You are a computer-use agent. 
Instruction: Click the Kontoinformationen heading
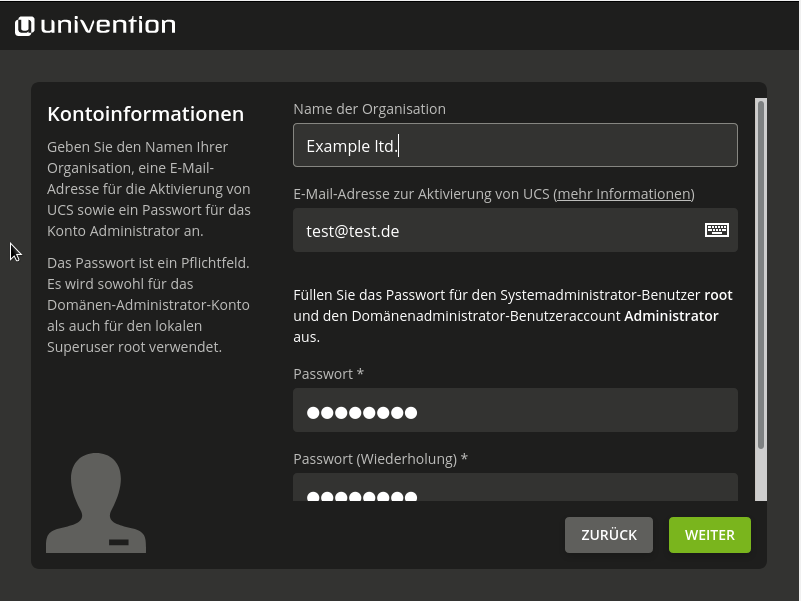tap(146, 114)
